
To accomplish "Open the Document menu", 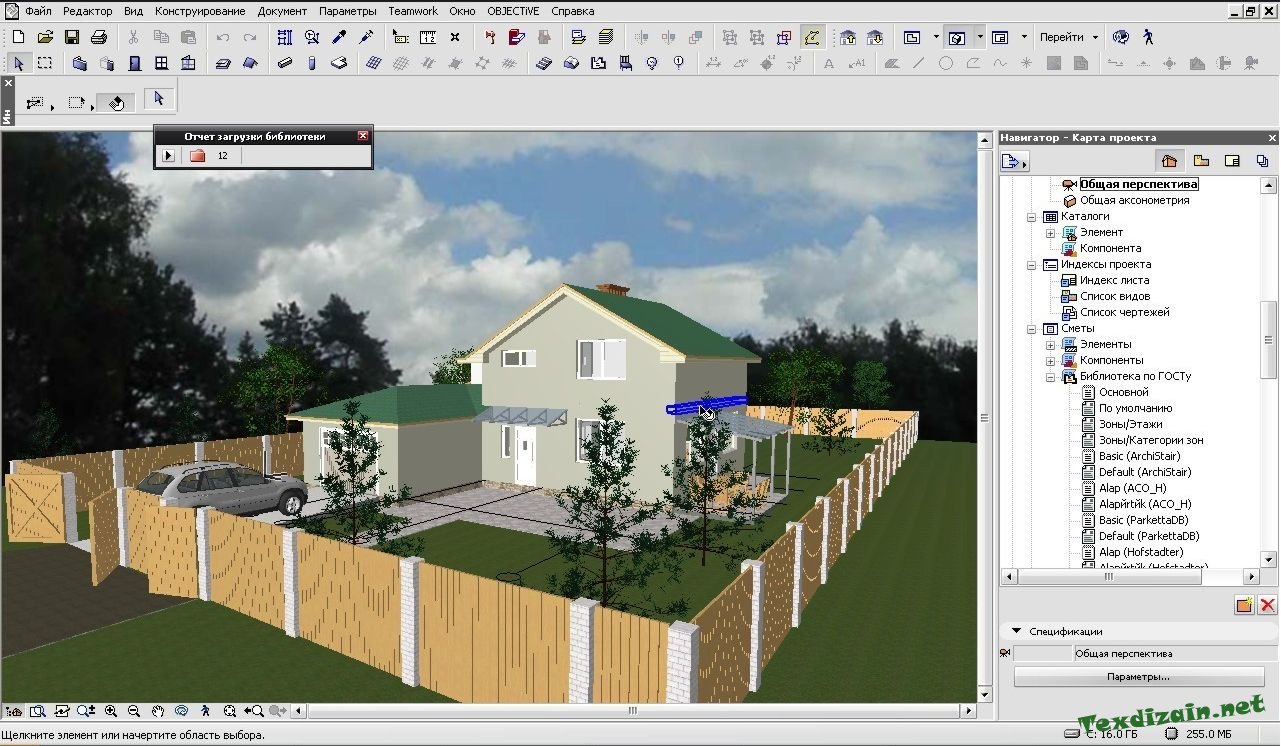I will (x=282, y=11).
